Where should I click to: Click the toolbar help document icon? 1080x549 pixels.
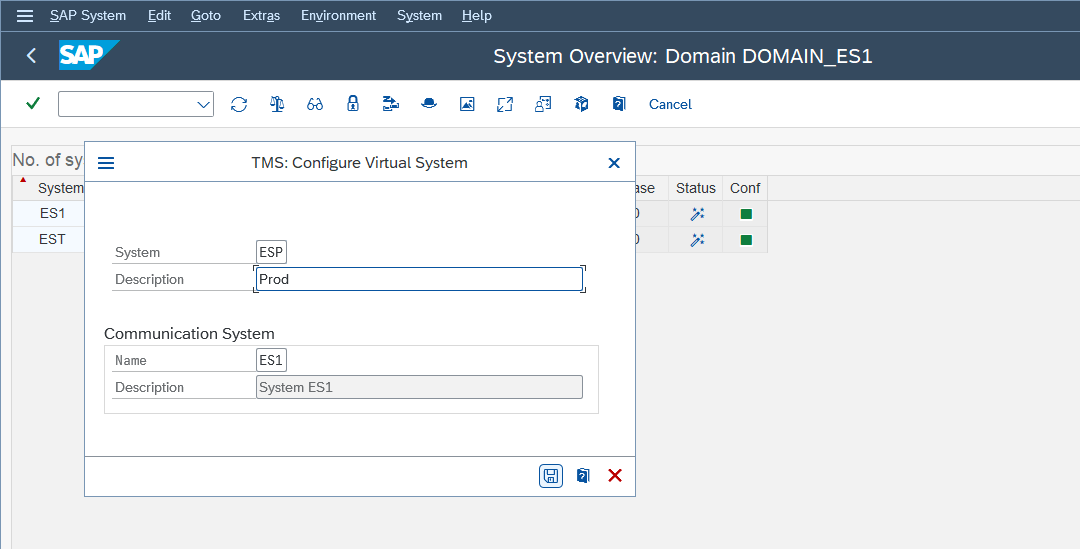tap(619, 104)
